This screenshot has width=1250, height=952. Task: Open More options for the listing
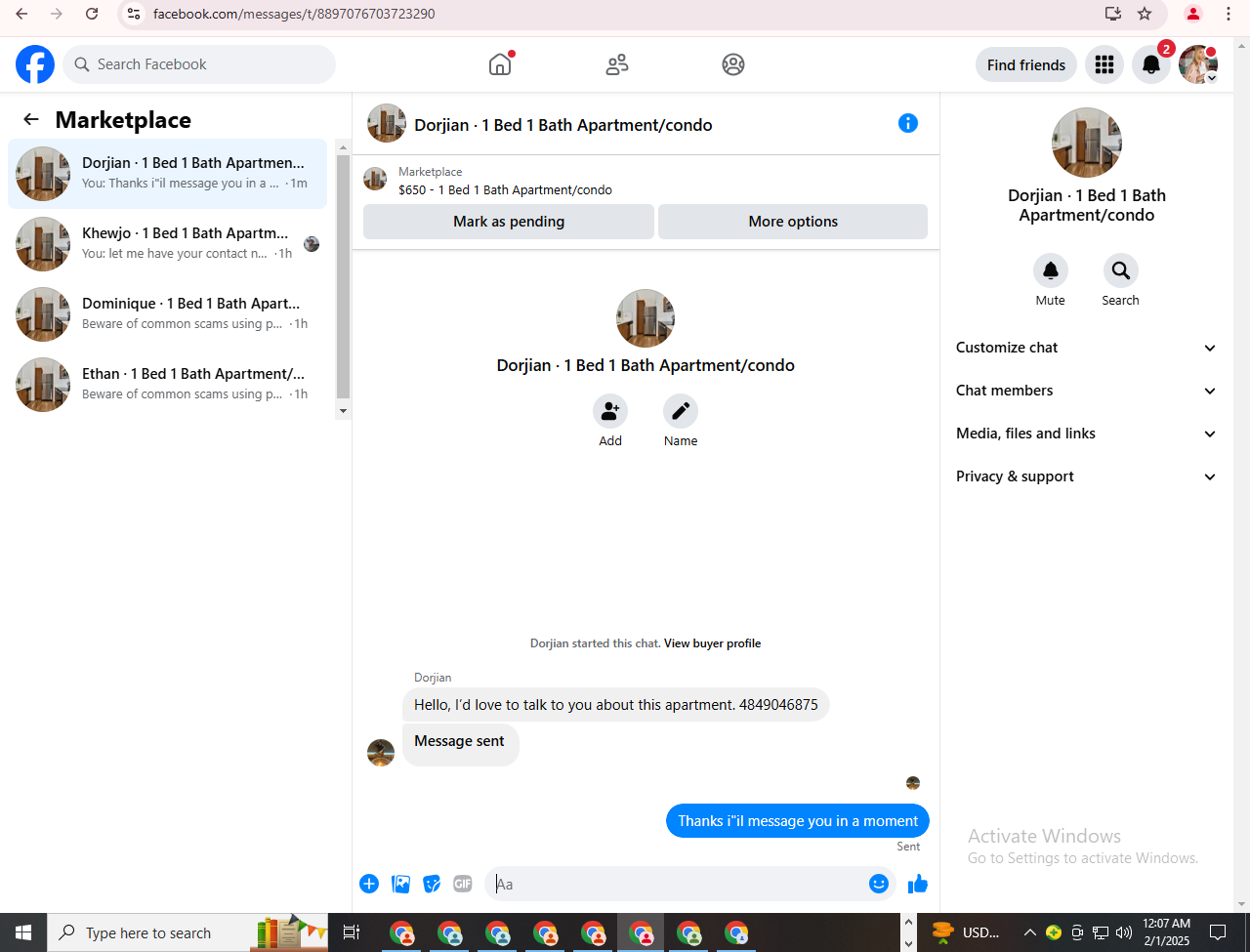(793, 222)
